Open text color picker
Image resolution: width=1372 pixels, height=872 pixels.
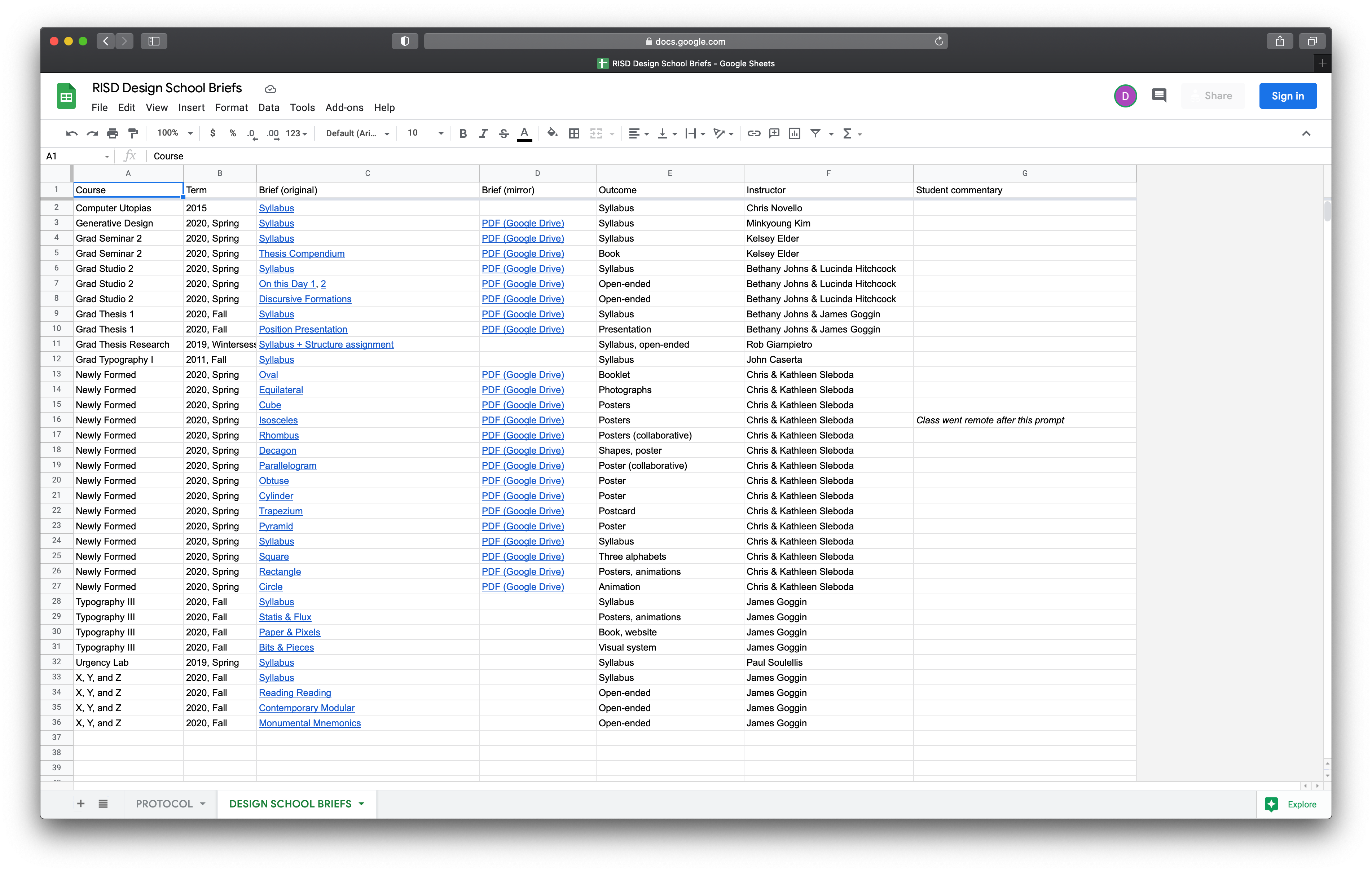(525, 133)
